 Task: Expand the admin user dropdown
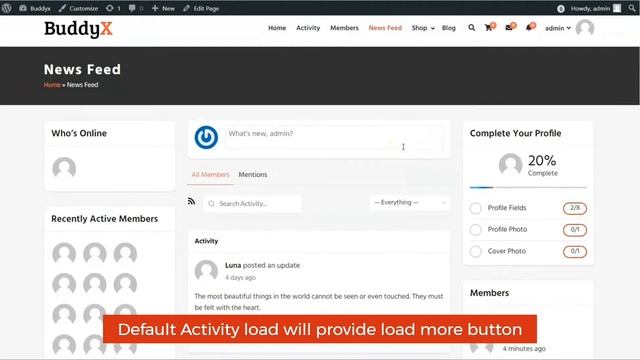(x=558, y=28)
